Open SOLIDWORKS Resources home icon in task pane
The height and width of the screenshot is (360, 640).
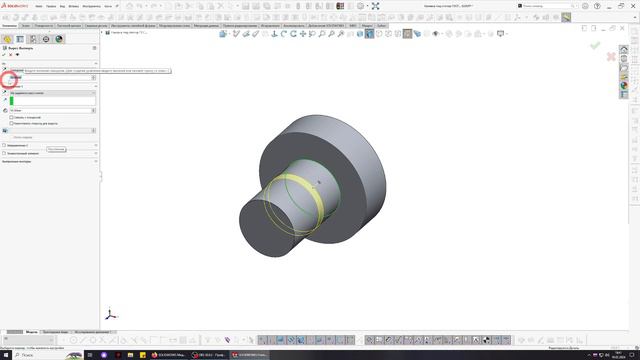624,50
